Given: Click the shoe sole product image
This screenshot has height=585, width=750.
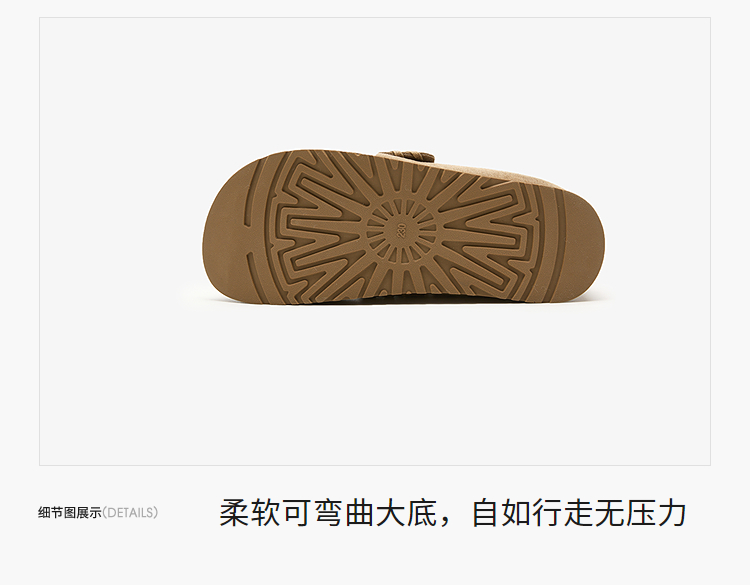Looking at the screenshot, I should 403,226.
